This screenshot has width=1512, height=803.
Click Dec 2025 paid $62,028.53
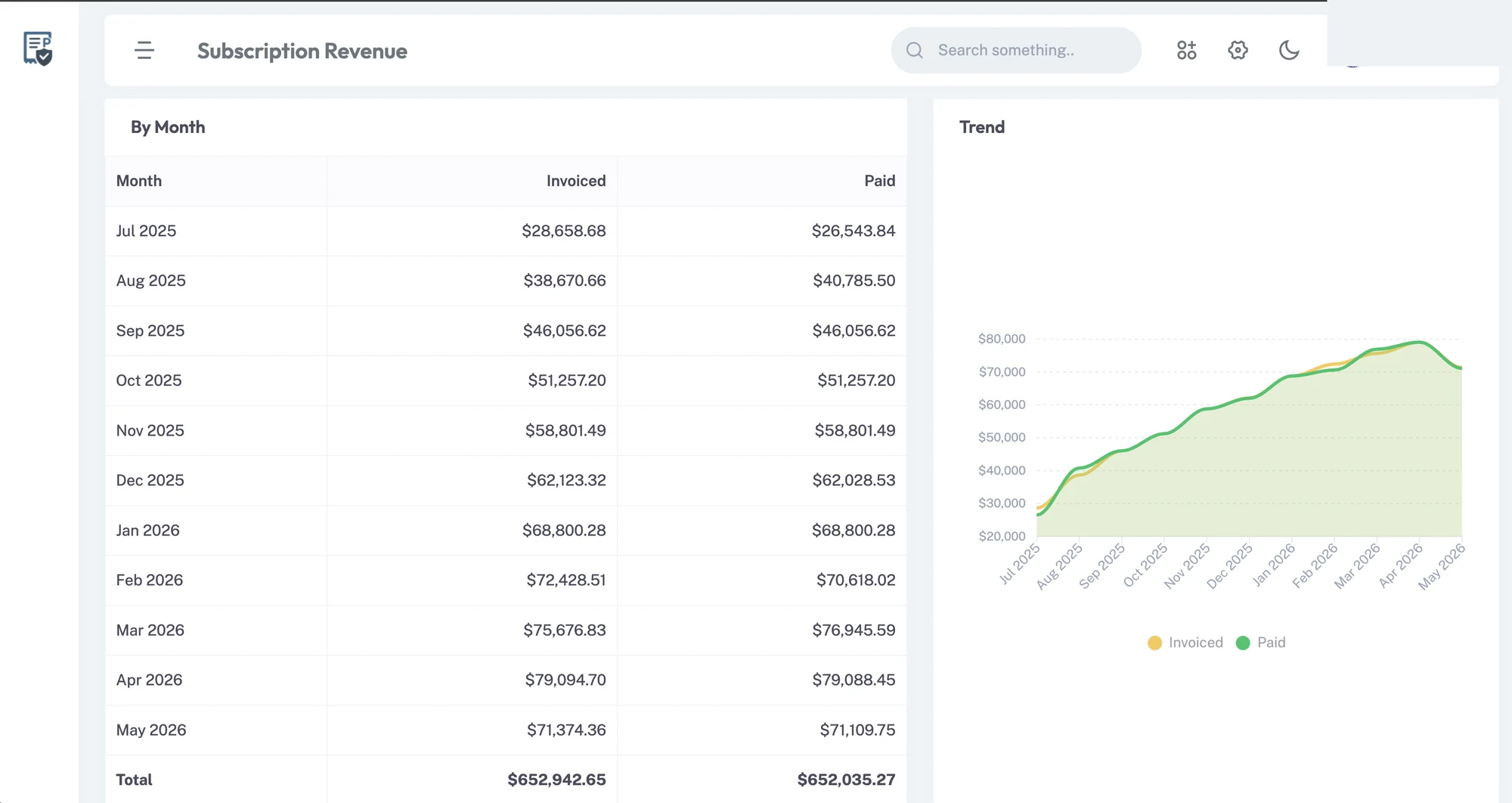click(854, 480)
